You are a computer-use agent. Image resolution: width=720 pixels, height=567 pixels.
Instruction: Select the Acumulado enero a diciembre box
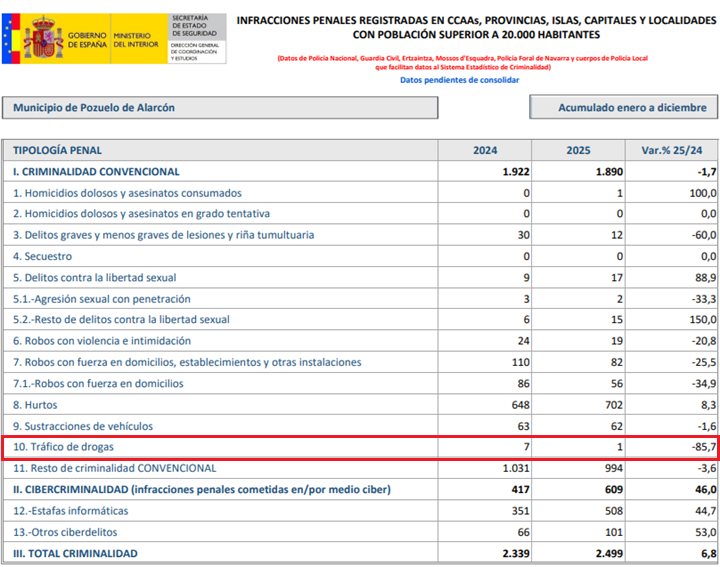624,107
